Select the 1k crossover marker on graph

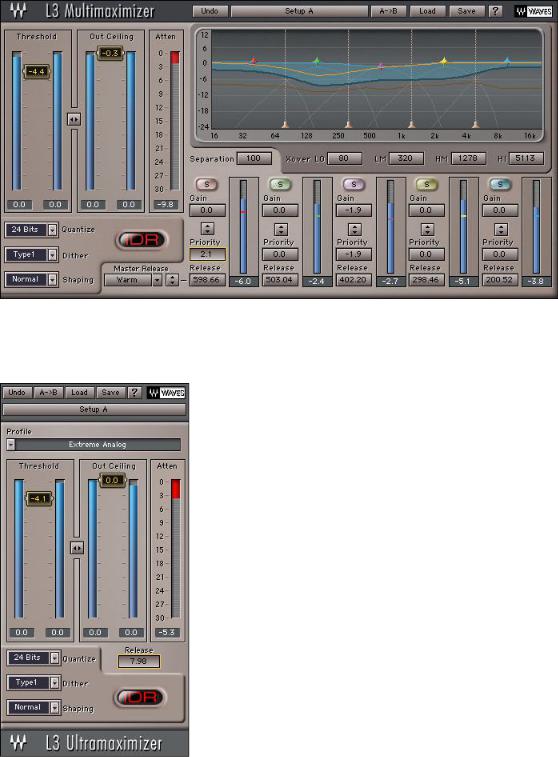coord(411,125)
